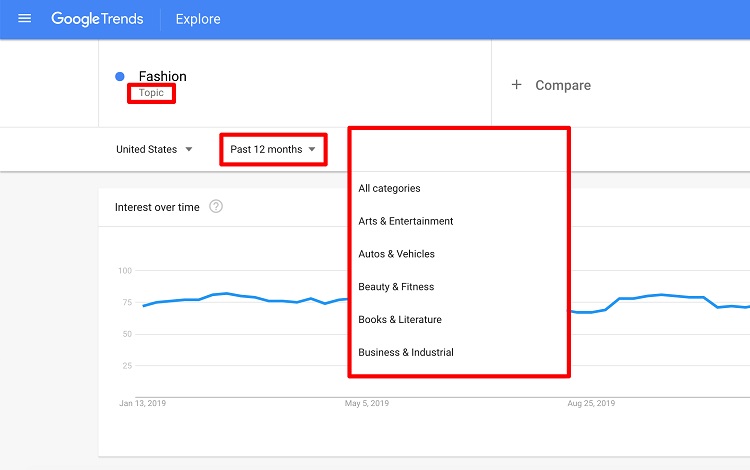Click the 25 value on chart axis

pyautogui.click(x=127, y=366)
